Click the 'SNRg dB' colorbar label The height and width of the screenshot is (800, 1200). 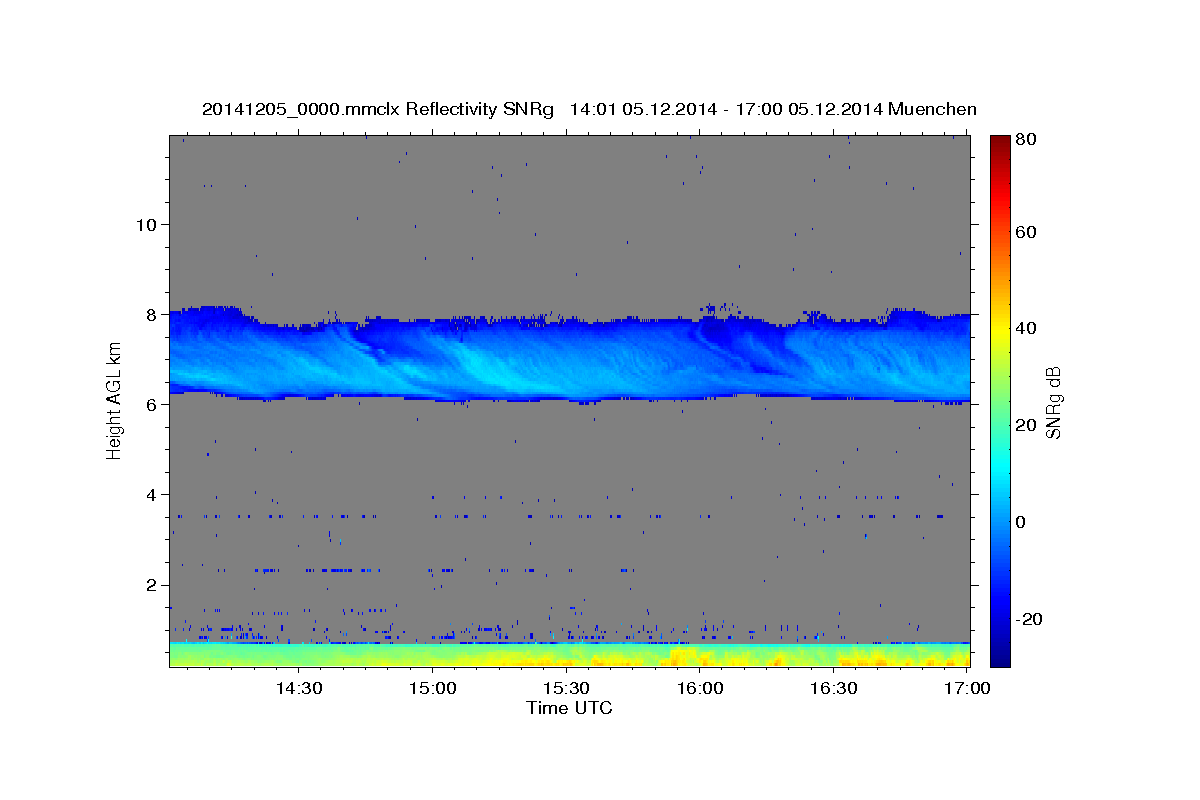[x=1052, y=402]
